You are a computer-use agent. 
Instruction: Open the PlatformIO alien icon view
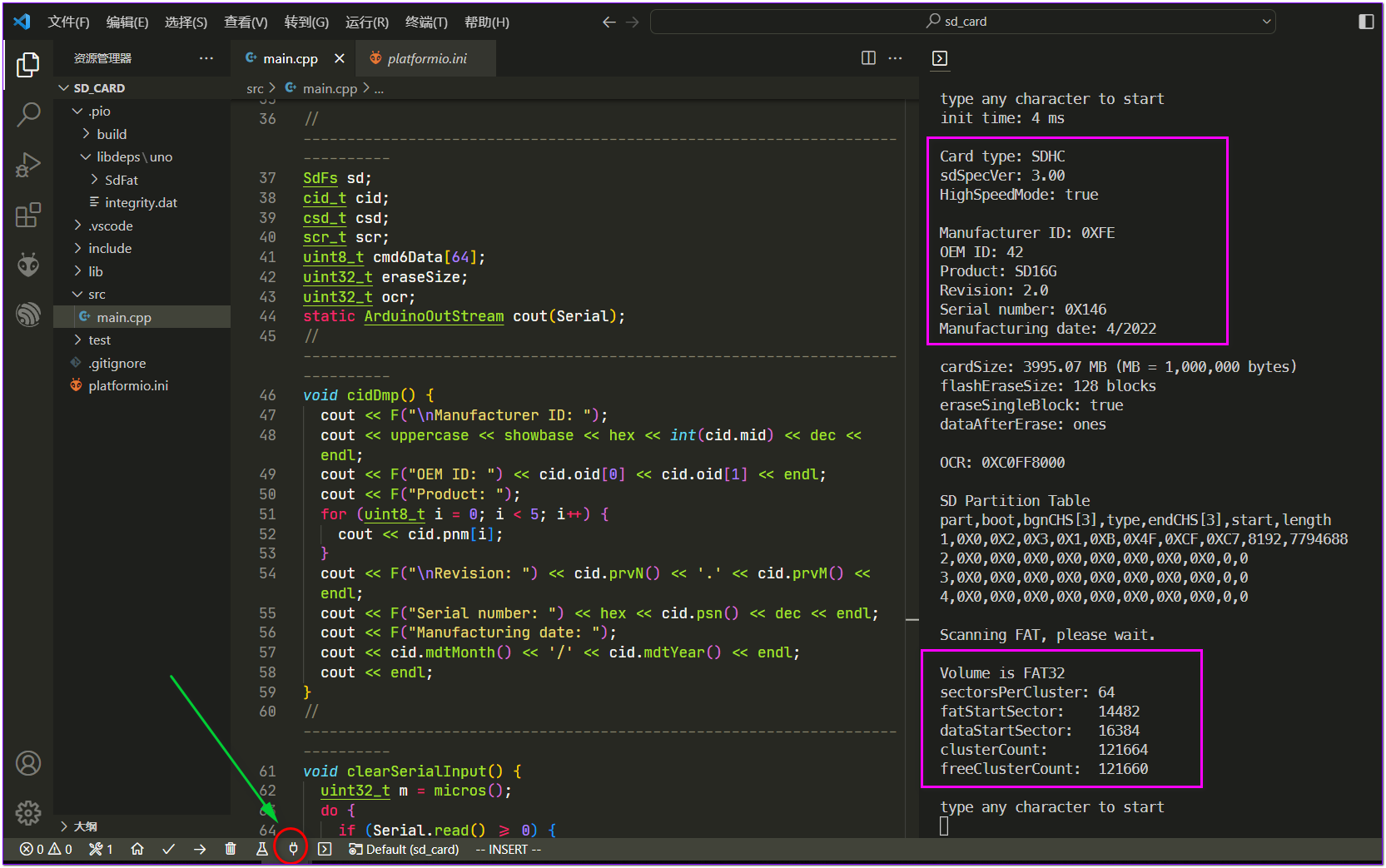point(28,265)
